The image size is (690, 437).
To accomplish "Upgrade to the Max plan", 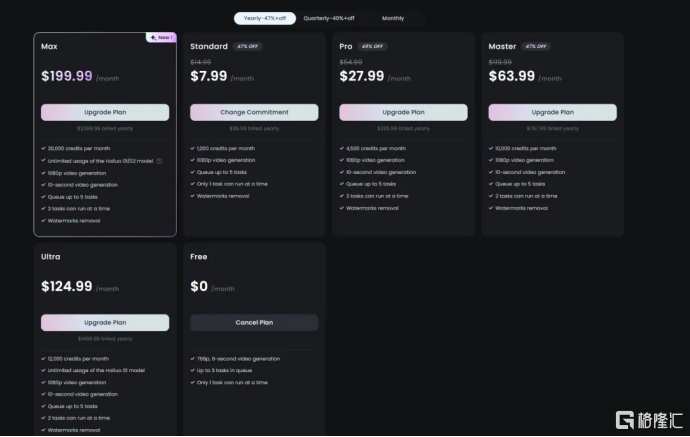I will pyautogui.click(x=105, y=112).
